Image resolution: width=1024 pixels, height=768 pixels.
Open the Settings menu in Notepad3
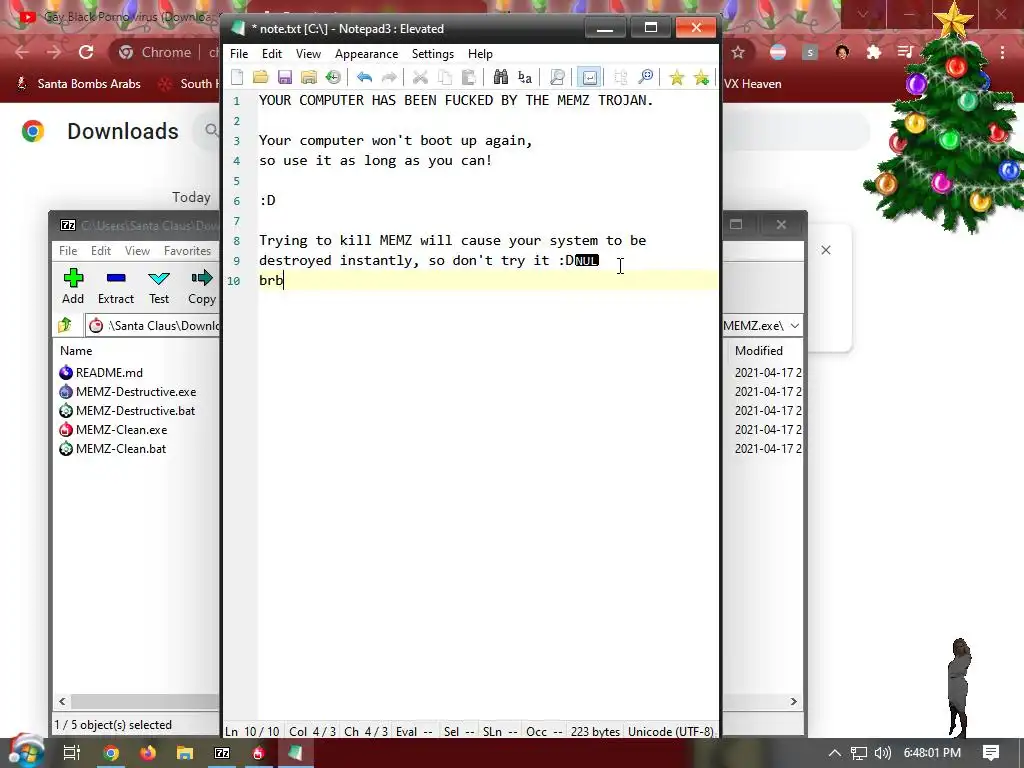(x=432, y=54)
